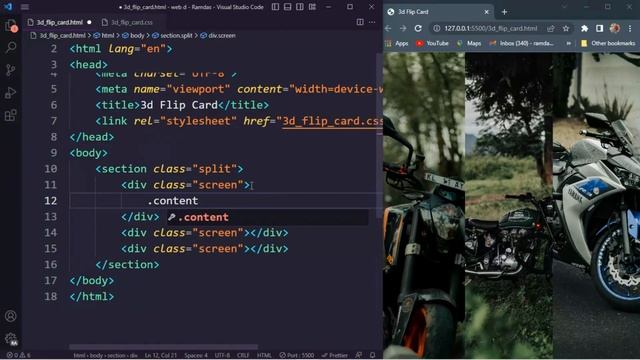The height and width of the screenshot is (360, 640).
Task: Open the Maps bookmark
Action: [469, 43]
